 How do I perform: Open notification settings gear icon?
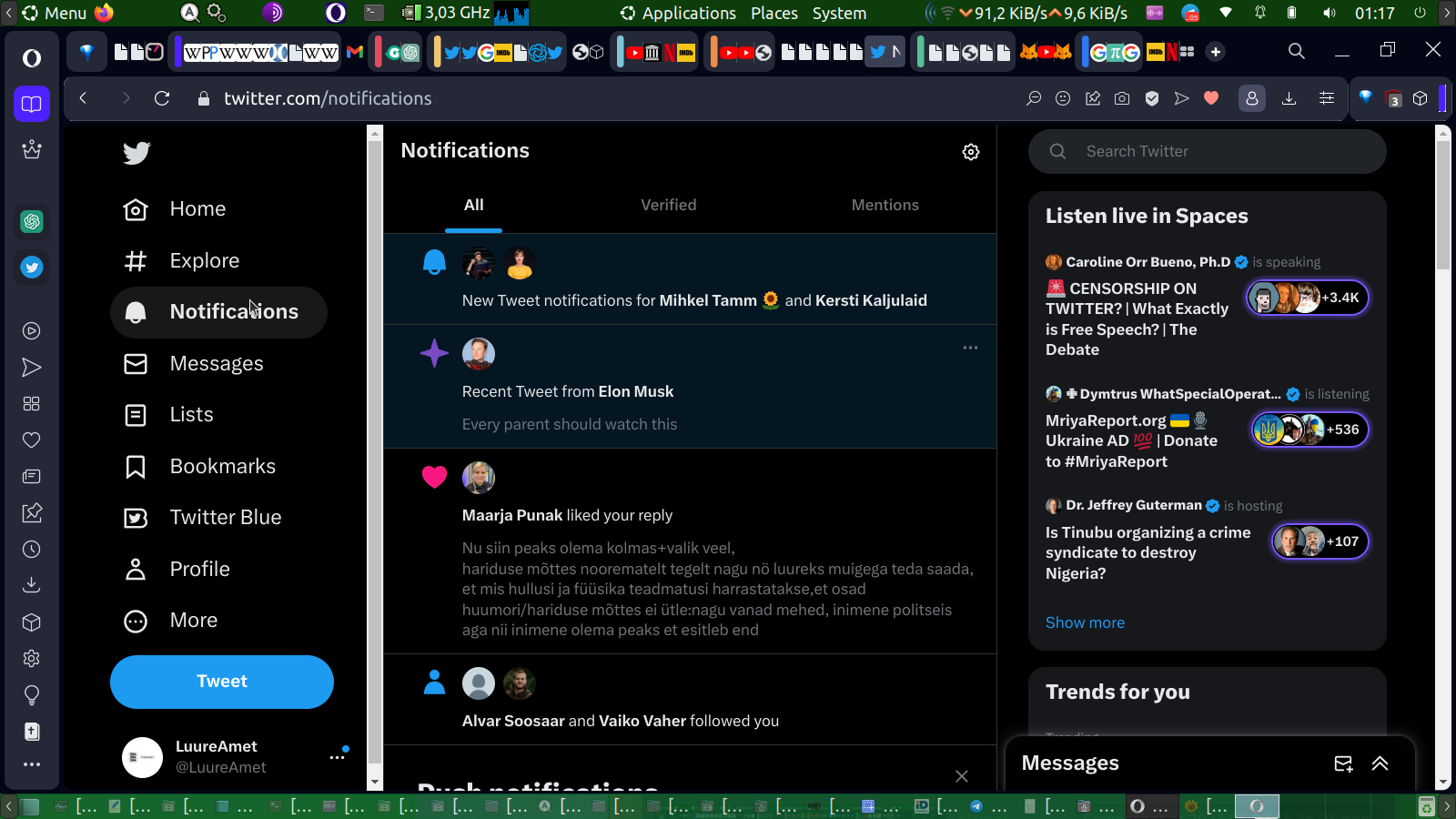971,152
